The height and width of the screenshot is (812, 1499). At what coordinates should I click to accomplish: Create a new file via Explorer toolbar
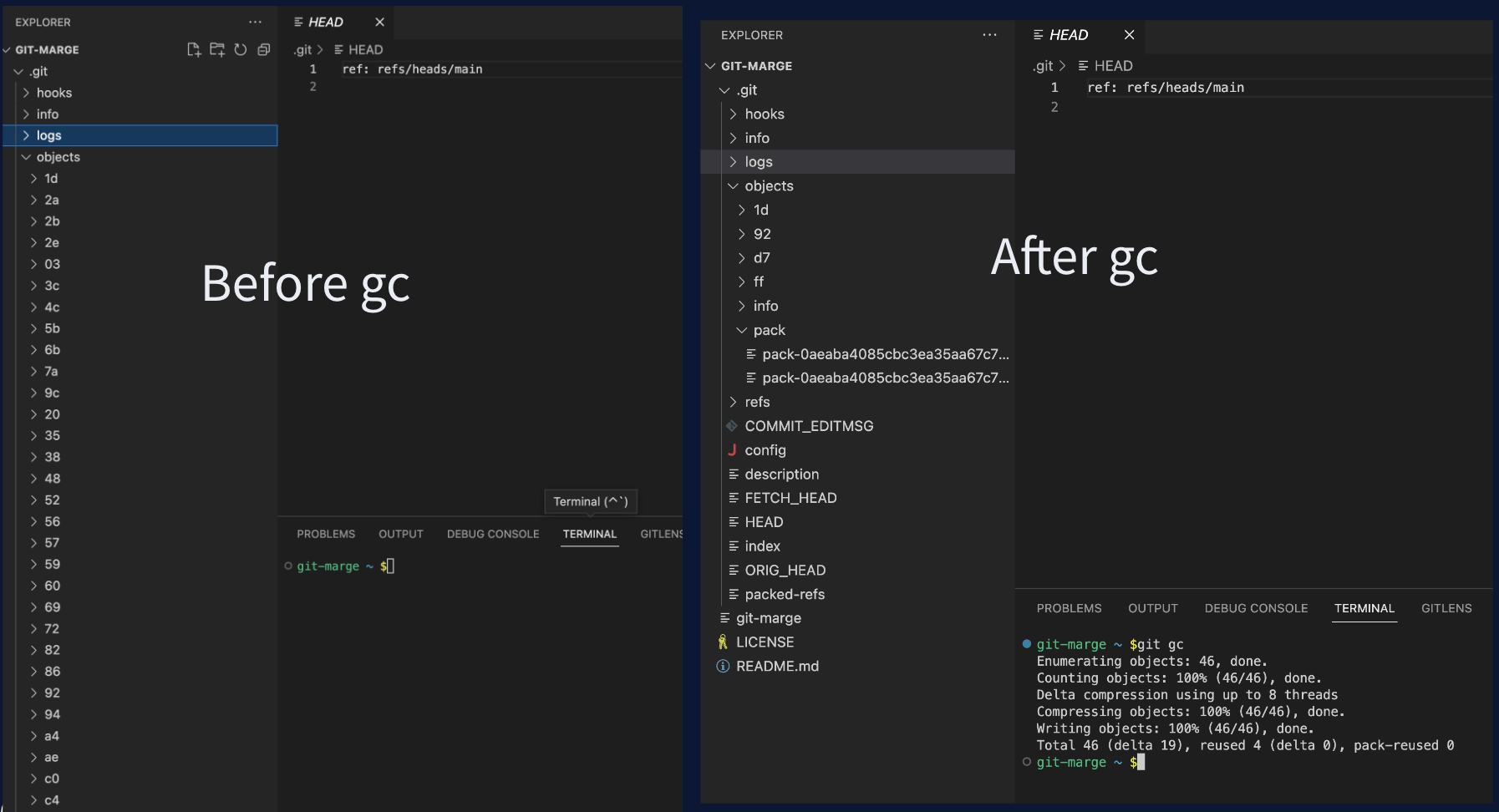(194, 50)
